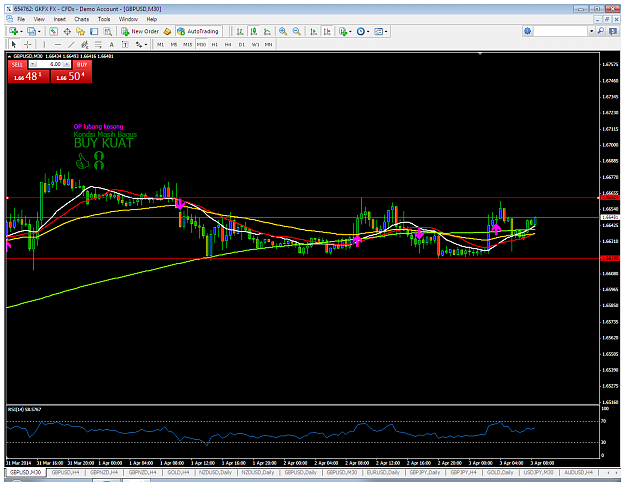Open the Templates icon
The image size is (625, 482).
click(x=378, y=31)
